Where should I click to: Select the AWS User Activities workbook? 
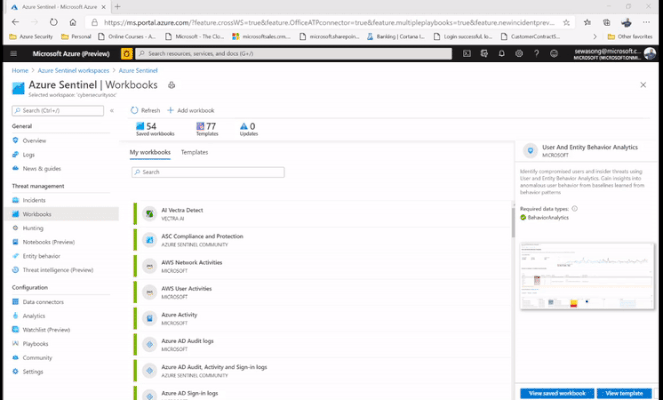[x=322, y=293]
